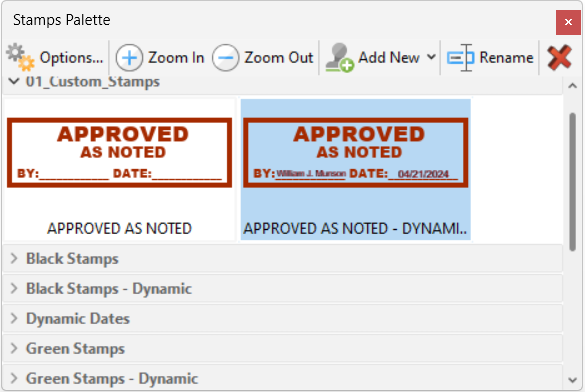Screen dimensions: 585x392
Task: Click the red X delete icon
Action: point(560,58)
